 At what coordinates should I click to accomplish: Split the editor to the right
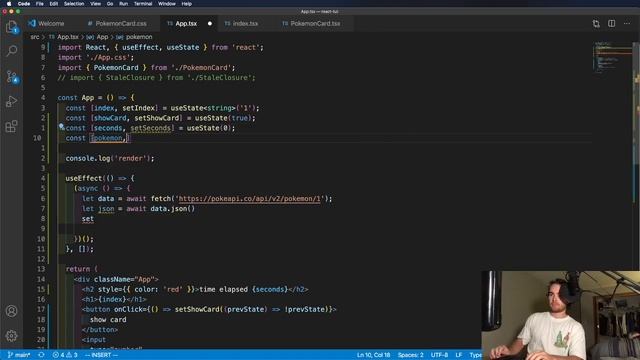[611, 24]
